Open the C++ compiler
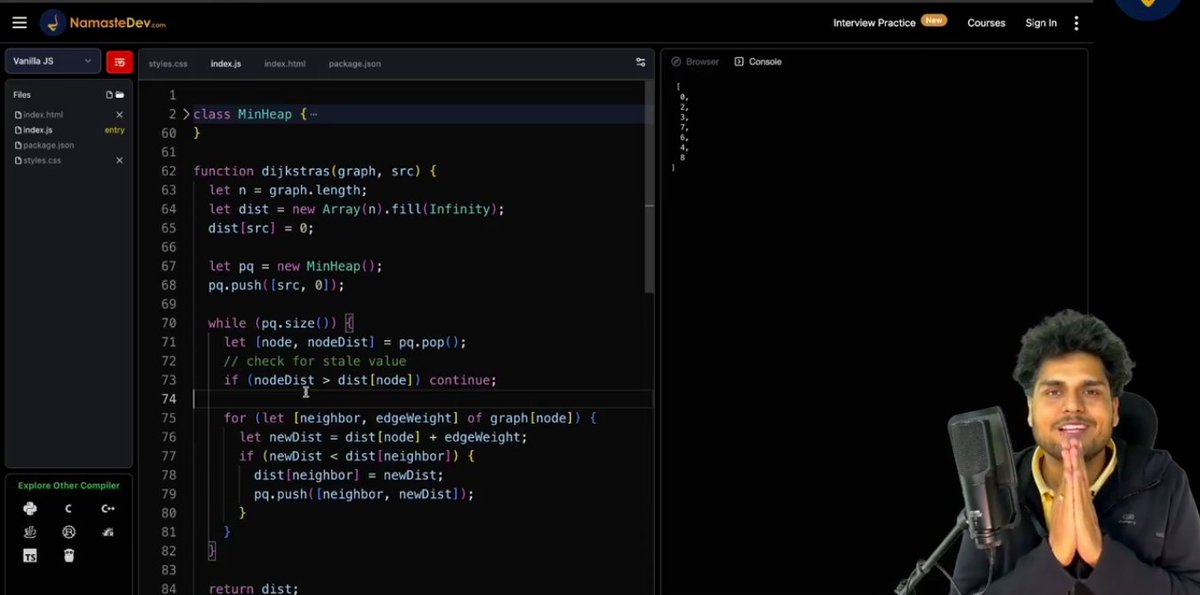The height and width of the screenshot is (595, 1200). click(x=107, y=508)
